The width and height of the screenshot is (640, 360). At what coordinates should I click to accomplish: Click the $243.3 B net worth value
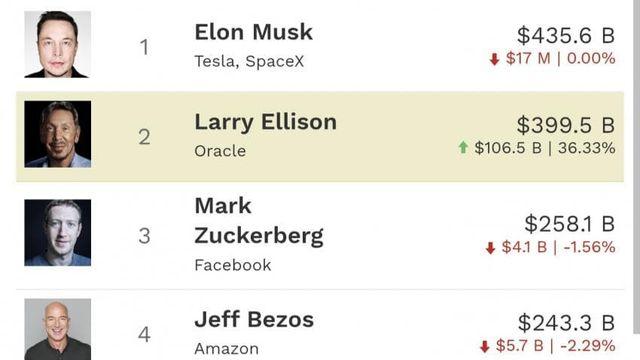(x=567, y=323)
